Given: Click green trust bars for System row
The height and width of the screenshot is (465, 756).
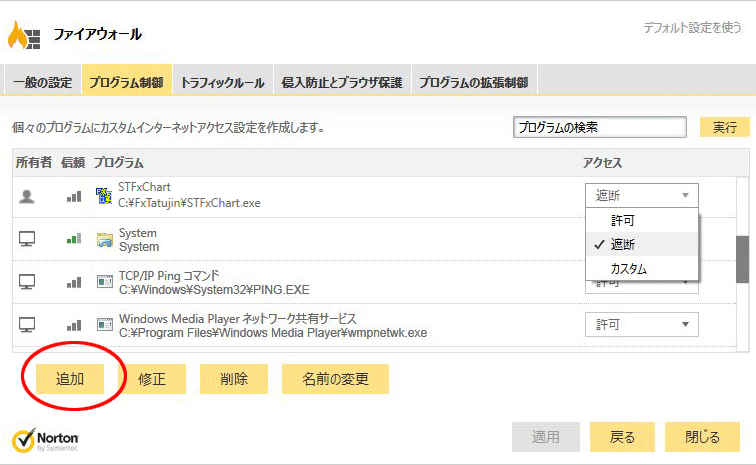Looking at the screenshot, I should pyautogui.click(x=74, y=238).
